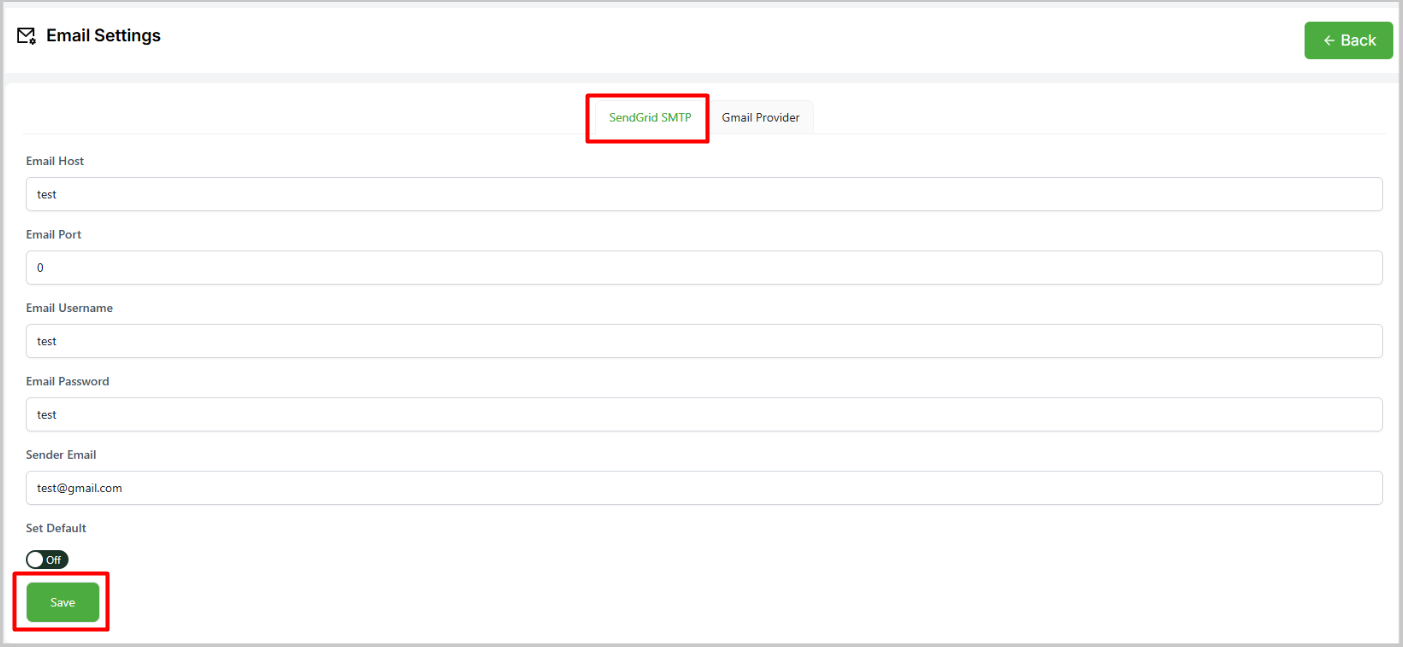Image resolution: width=1403 pixels, height=647 pixels.
Task: Click into the Email Password field
Action: tap(704, 414)
